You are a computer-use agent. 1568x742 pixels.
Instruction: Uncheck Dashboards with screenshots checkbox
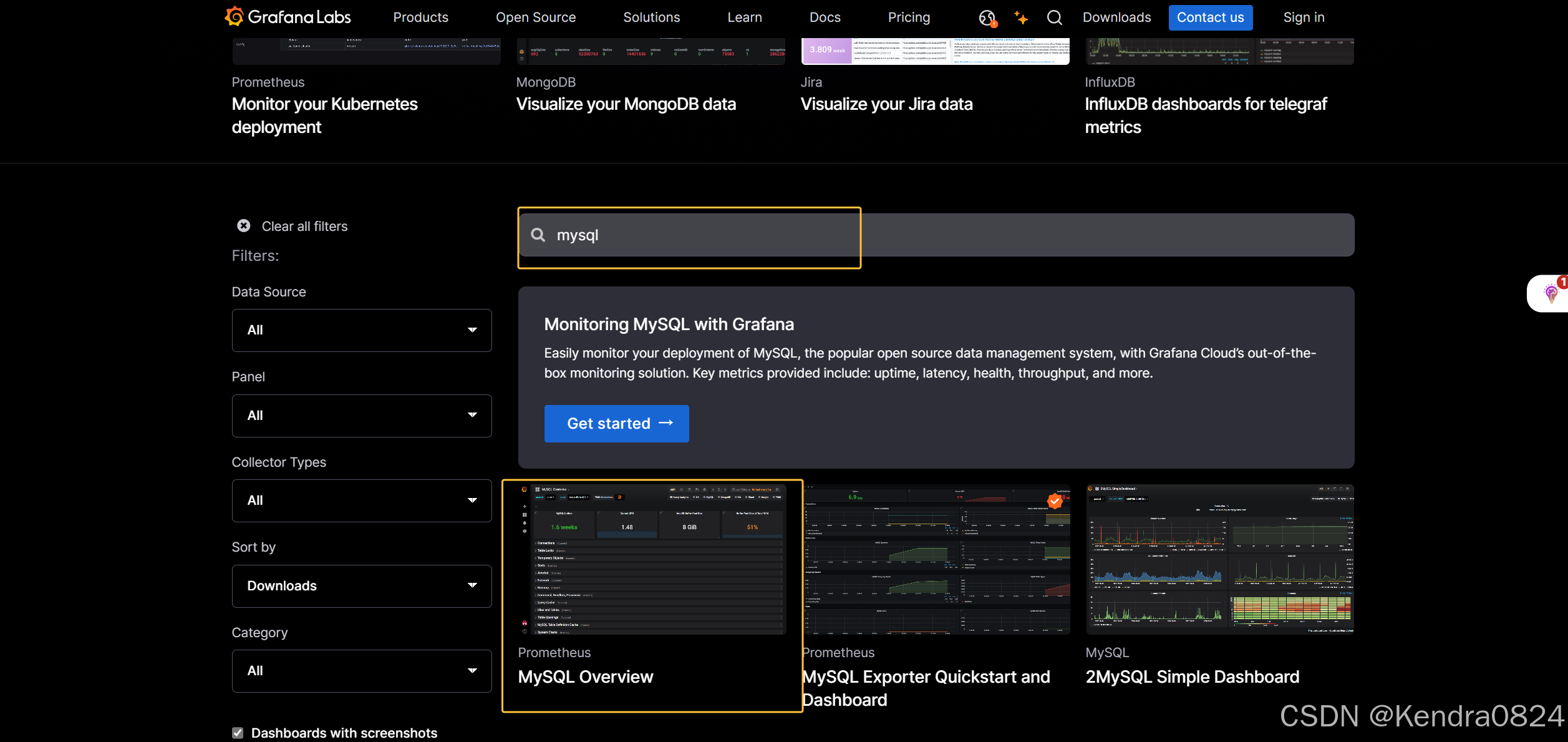(238, 733)
